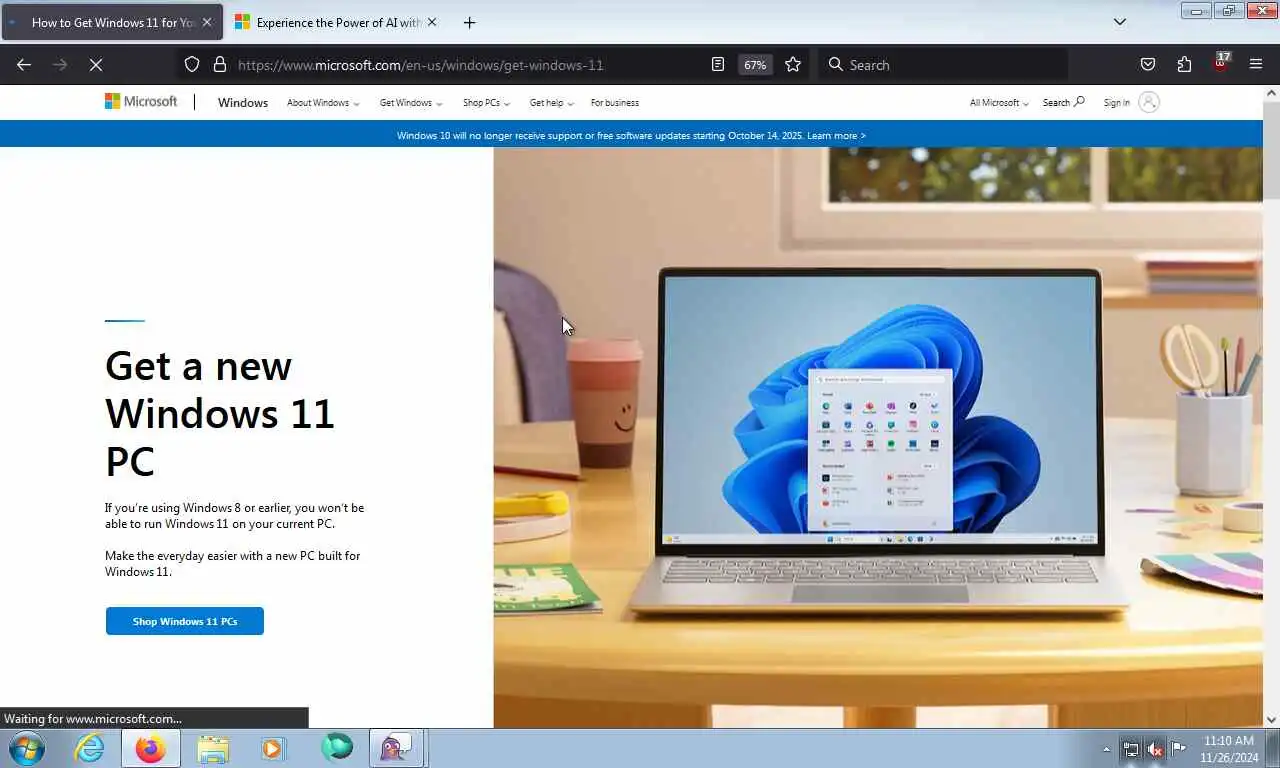The height and width of the screenshot is (768, 1280).
Task: Open the Microsoft logo home link
Action: tap(141, 102)
